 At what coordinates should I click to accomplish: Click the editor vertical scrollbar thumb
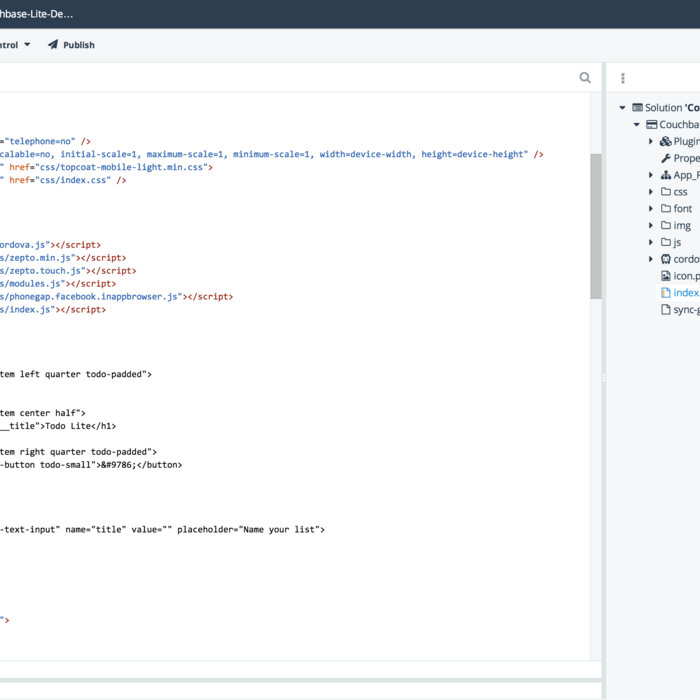596,226
